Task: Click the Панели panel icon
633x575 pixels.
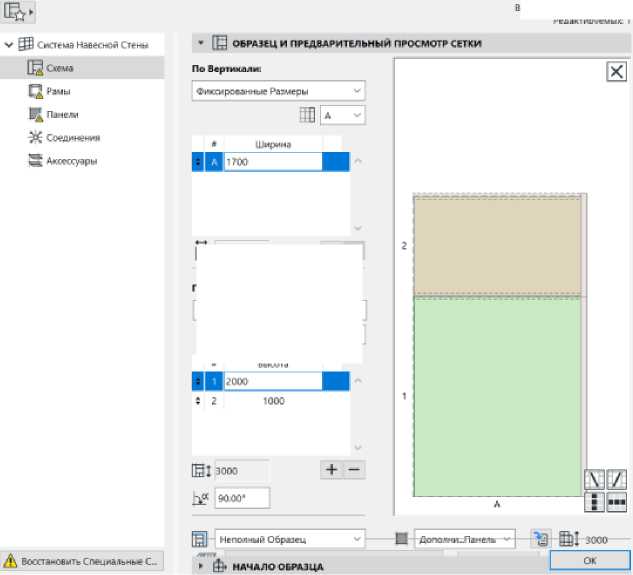Action: [35, 115]
